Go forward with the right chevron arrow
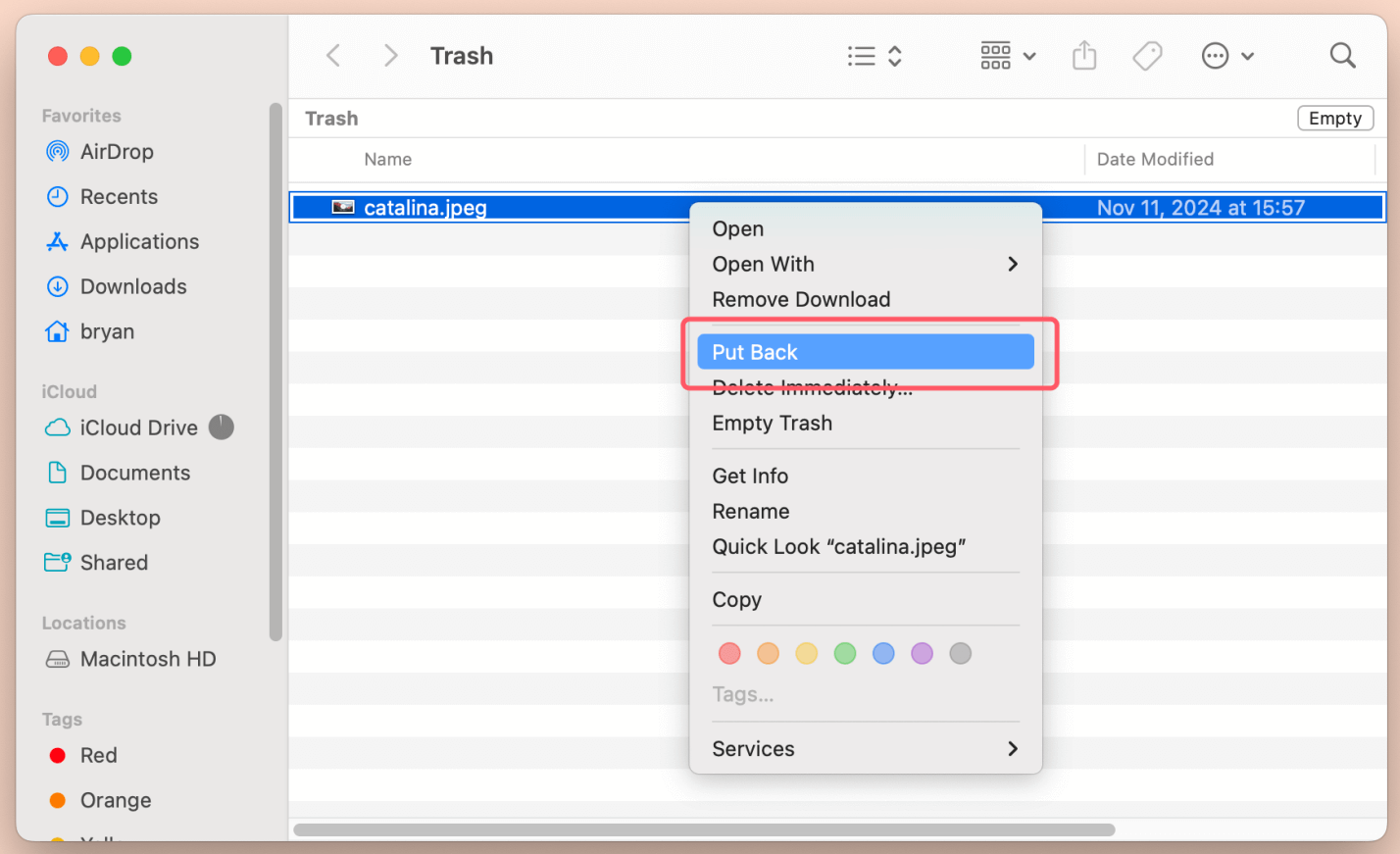The width and height of the screenshot is (1400, 854). click(x=390, y=56)
